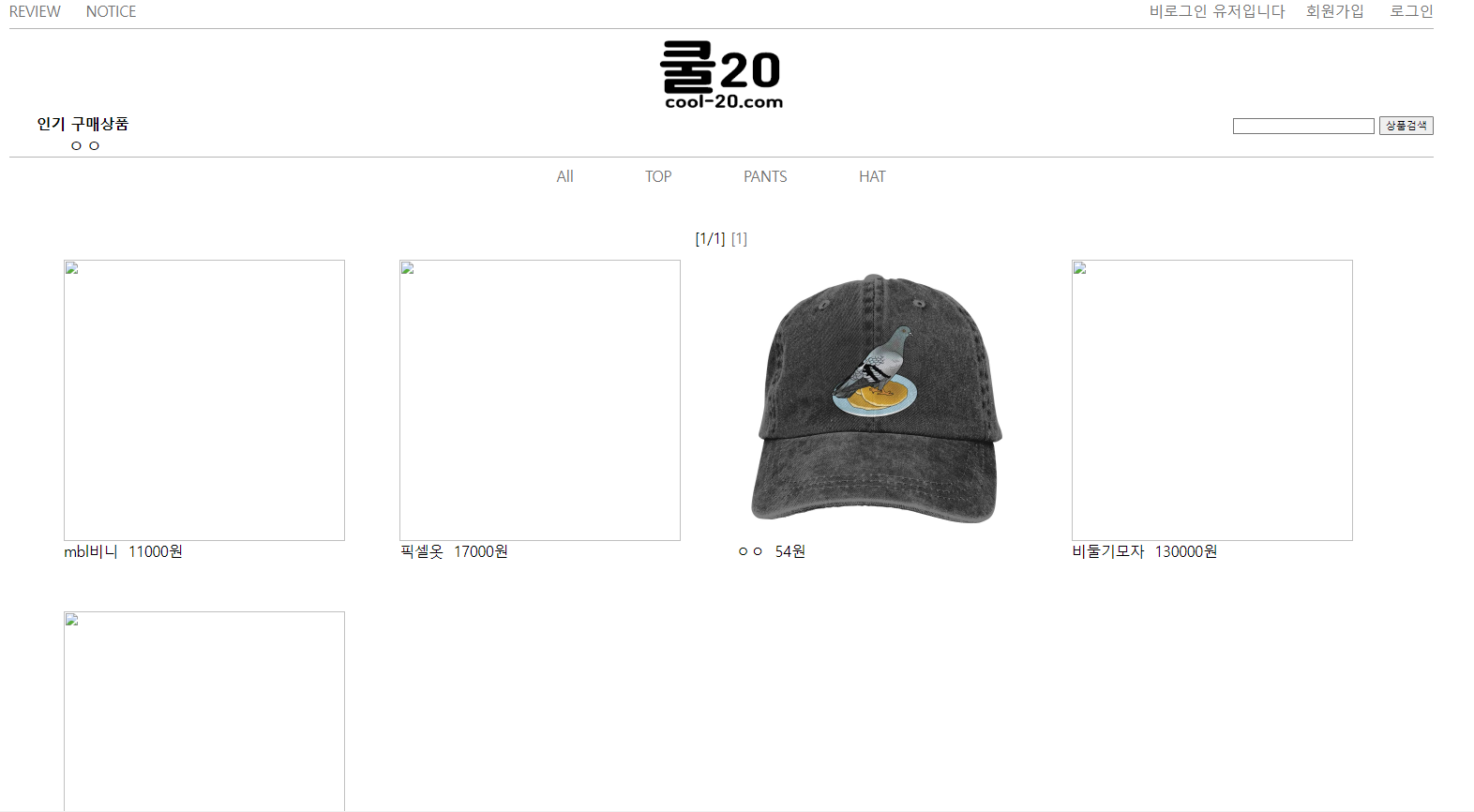Select the HAT category tab
The height and width of the screenshot is (812, 1474).
click(x=872, y=176)
